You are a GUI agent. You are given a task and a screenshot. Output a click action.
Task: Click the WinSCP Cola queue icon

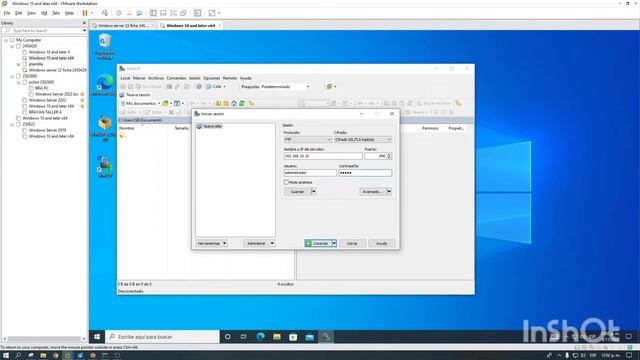(209, 87)
